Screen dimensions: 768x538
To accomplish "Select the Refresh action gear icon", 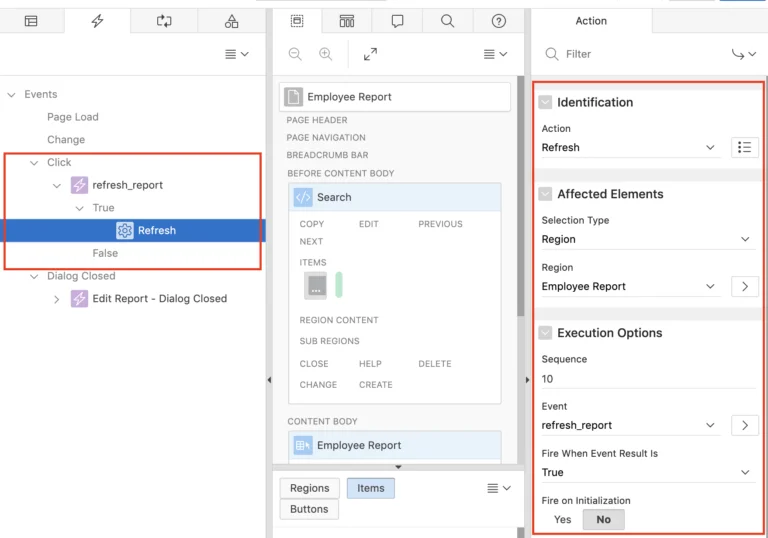I will tap(124, 230).
